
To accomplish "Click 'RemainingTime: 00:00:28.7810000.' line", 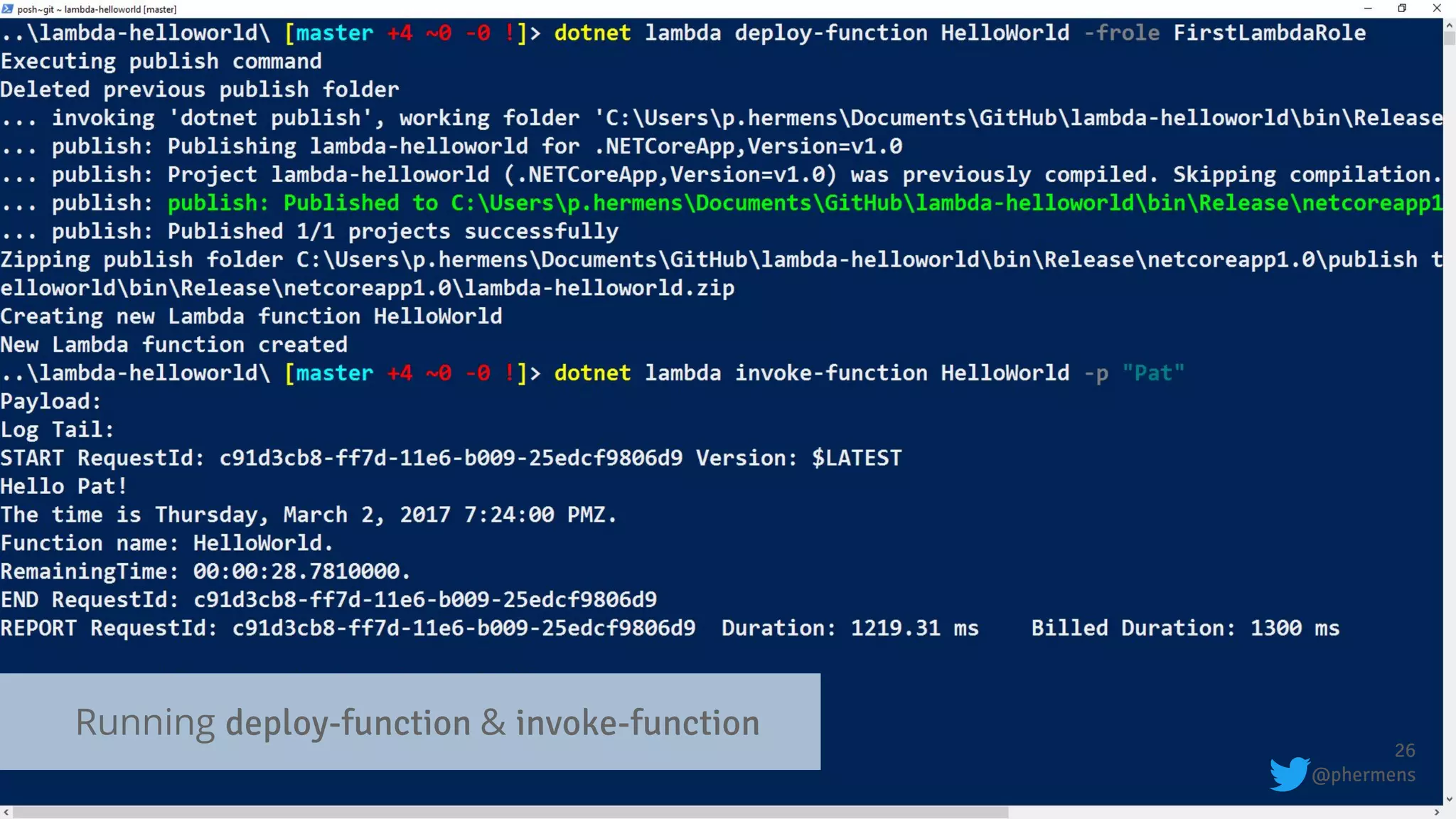I will click(x=205, y=572).
